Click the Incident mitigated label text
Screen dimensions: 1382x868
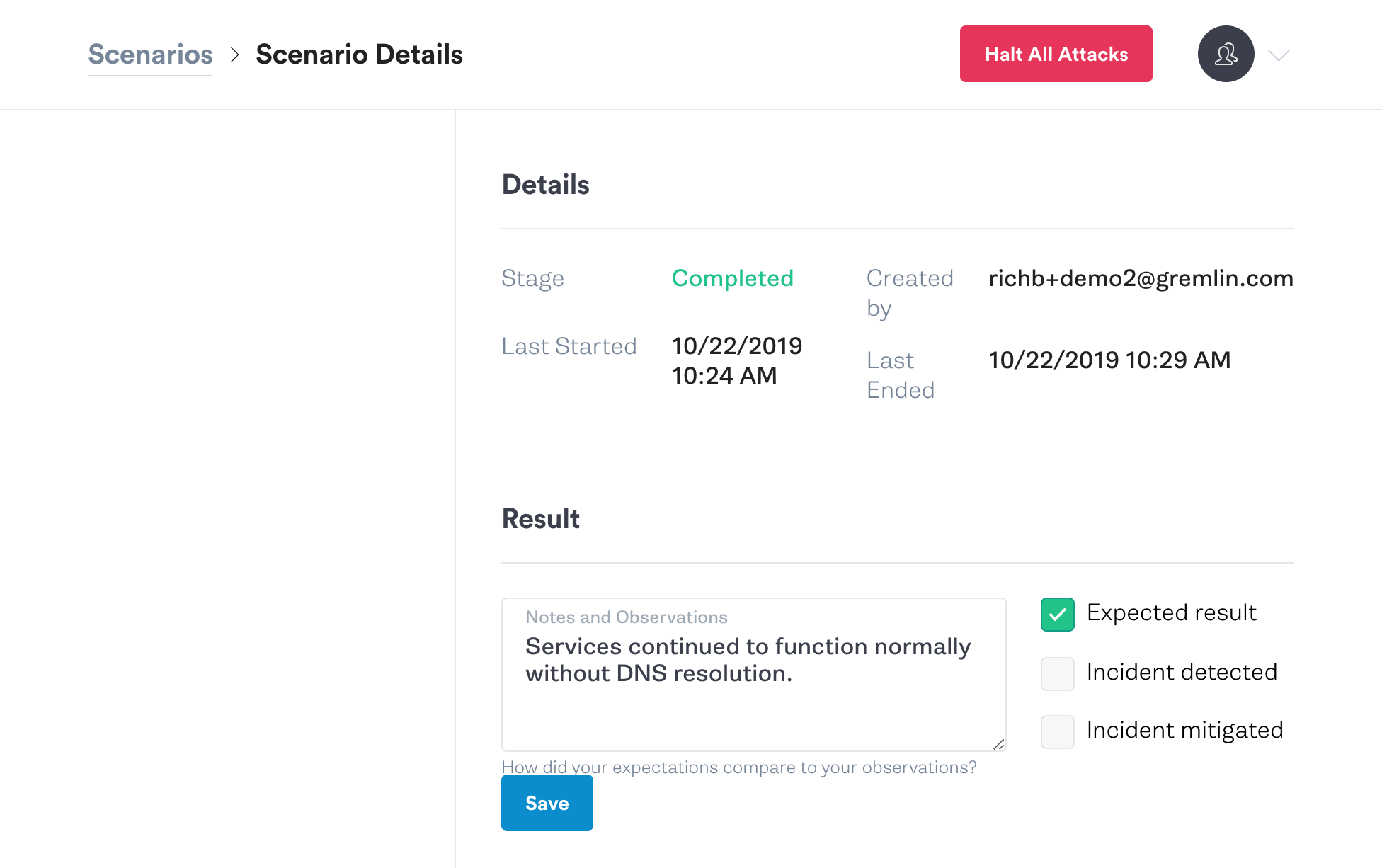click(x=1184, y=730)
